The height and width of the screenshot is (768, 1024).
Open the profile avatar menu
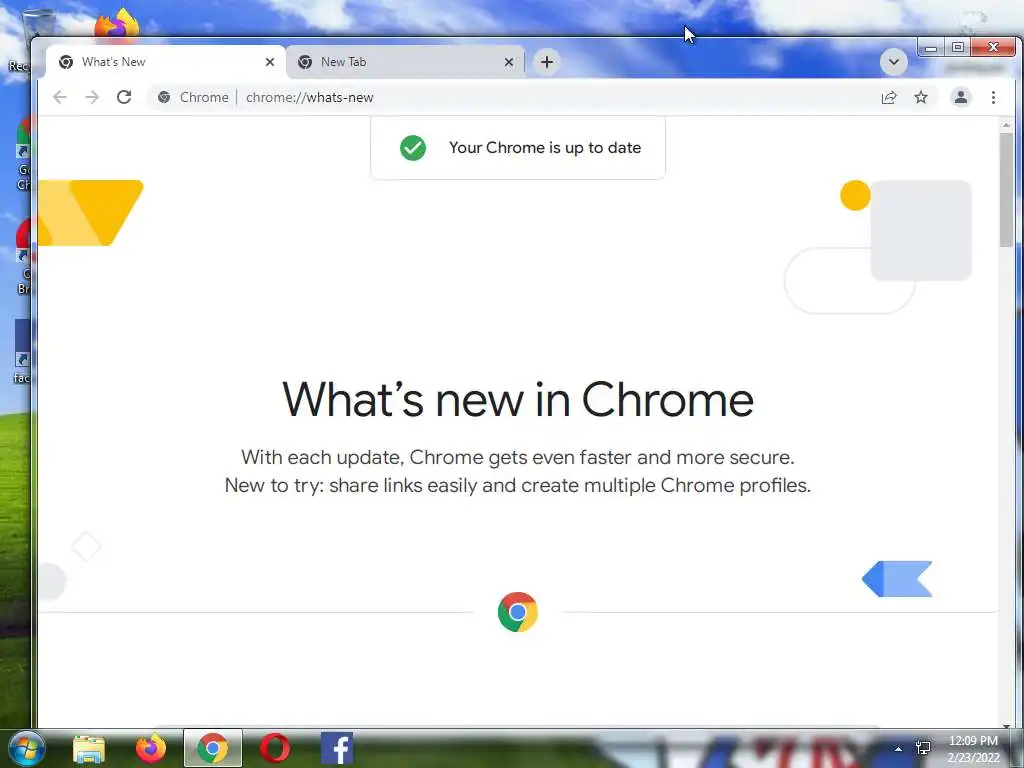pyautogui.click(x=961, y=97)
